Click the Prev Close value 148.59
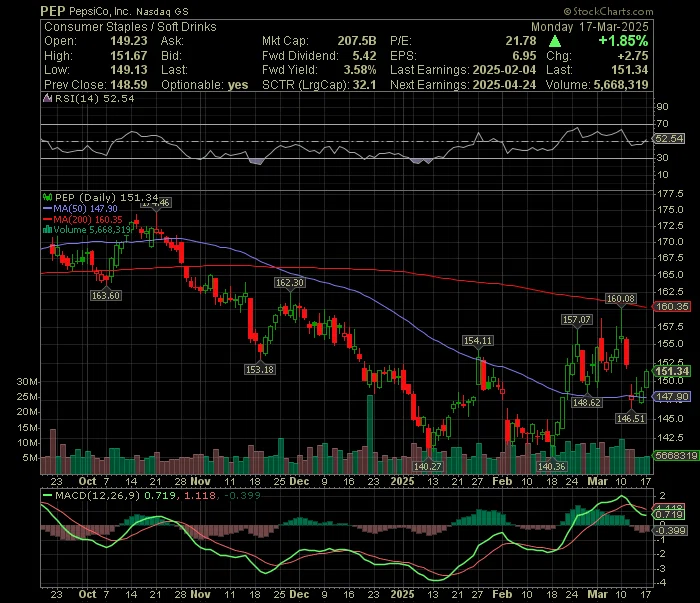 (x=129, y=85)
